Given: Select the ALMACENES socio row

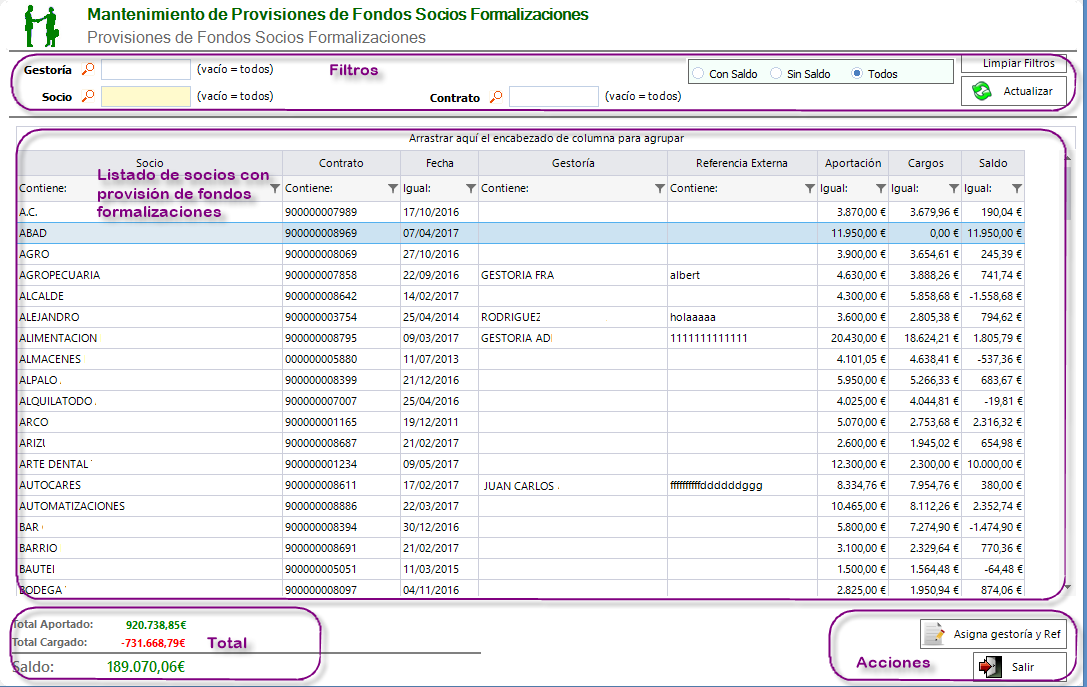Looking at the screenshot, I should pyautogui.click(x=521, y=359).
